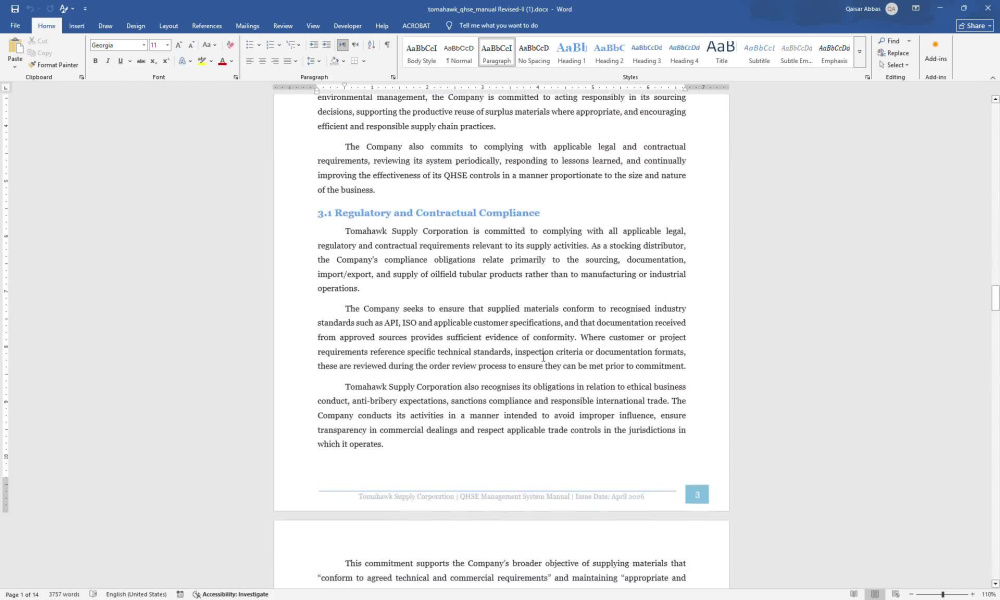1000x600 pixels.
Task: Open font color dropdown arrow
Action: [232, 61]
